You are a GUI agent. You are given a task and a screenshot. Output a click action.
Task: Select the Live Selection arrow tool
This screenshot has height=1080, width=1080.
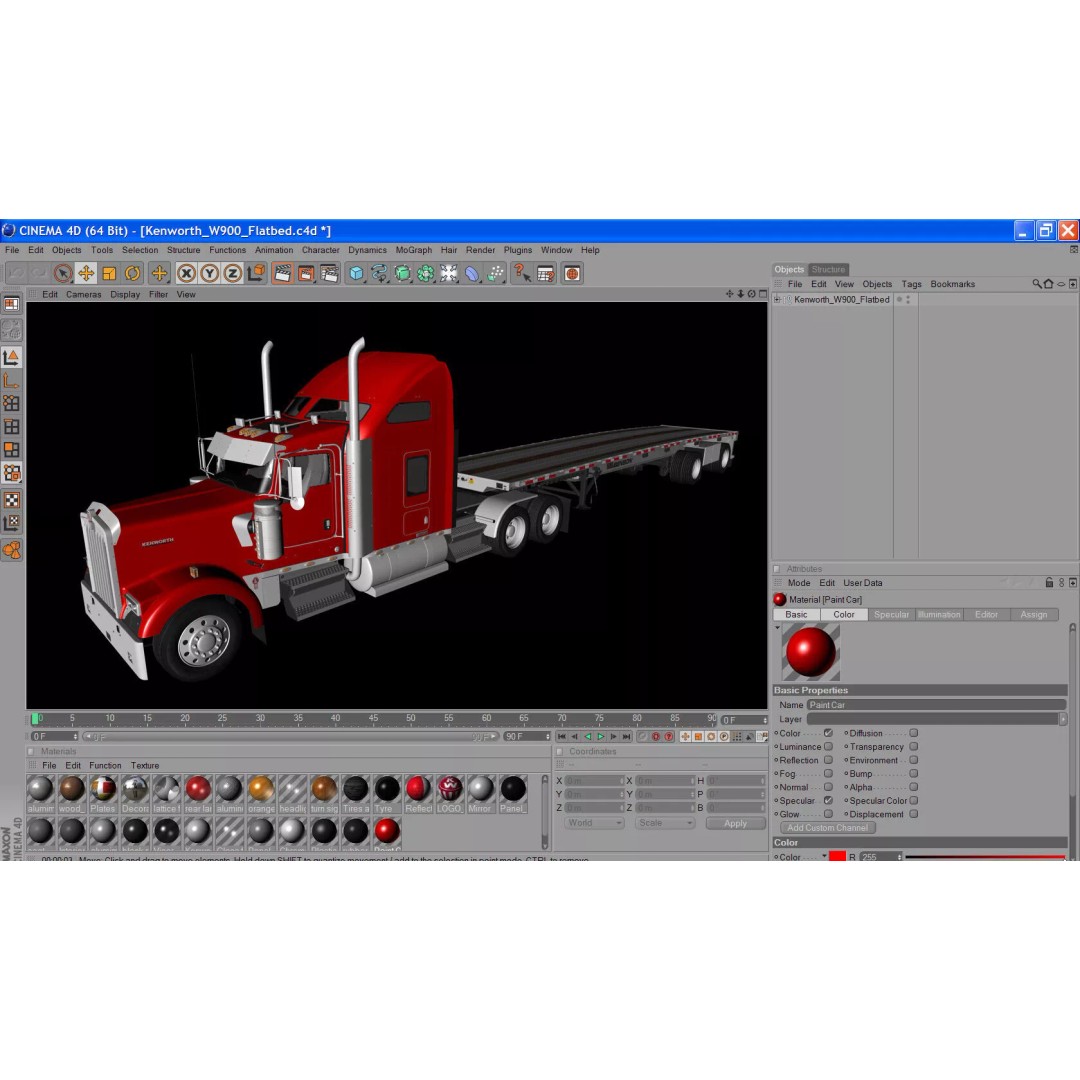click(x=63, y=273)
